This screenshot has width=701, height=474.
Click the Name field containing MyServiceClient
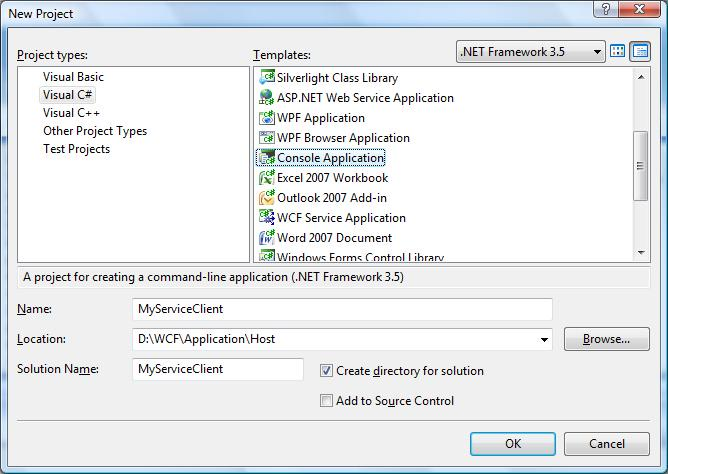tap(342, 309)
